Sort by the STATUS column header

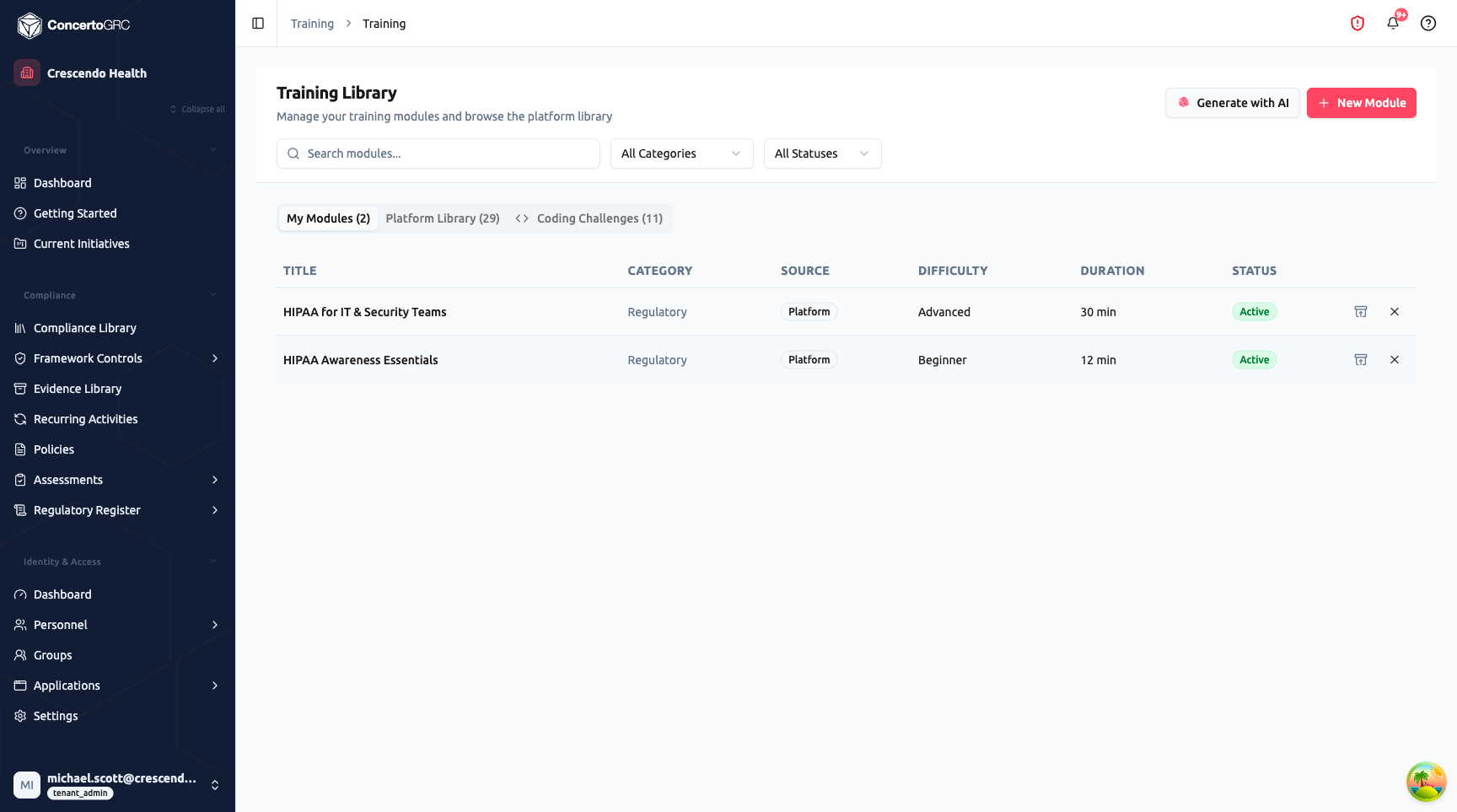coord(1255,271)
